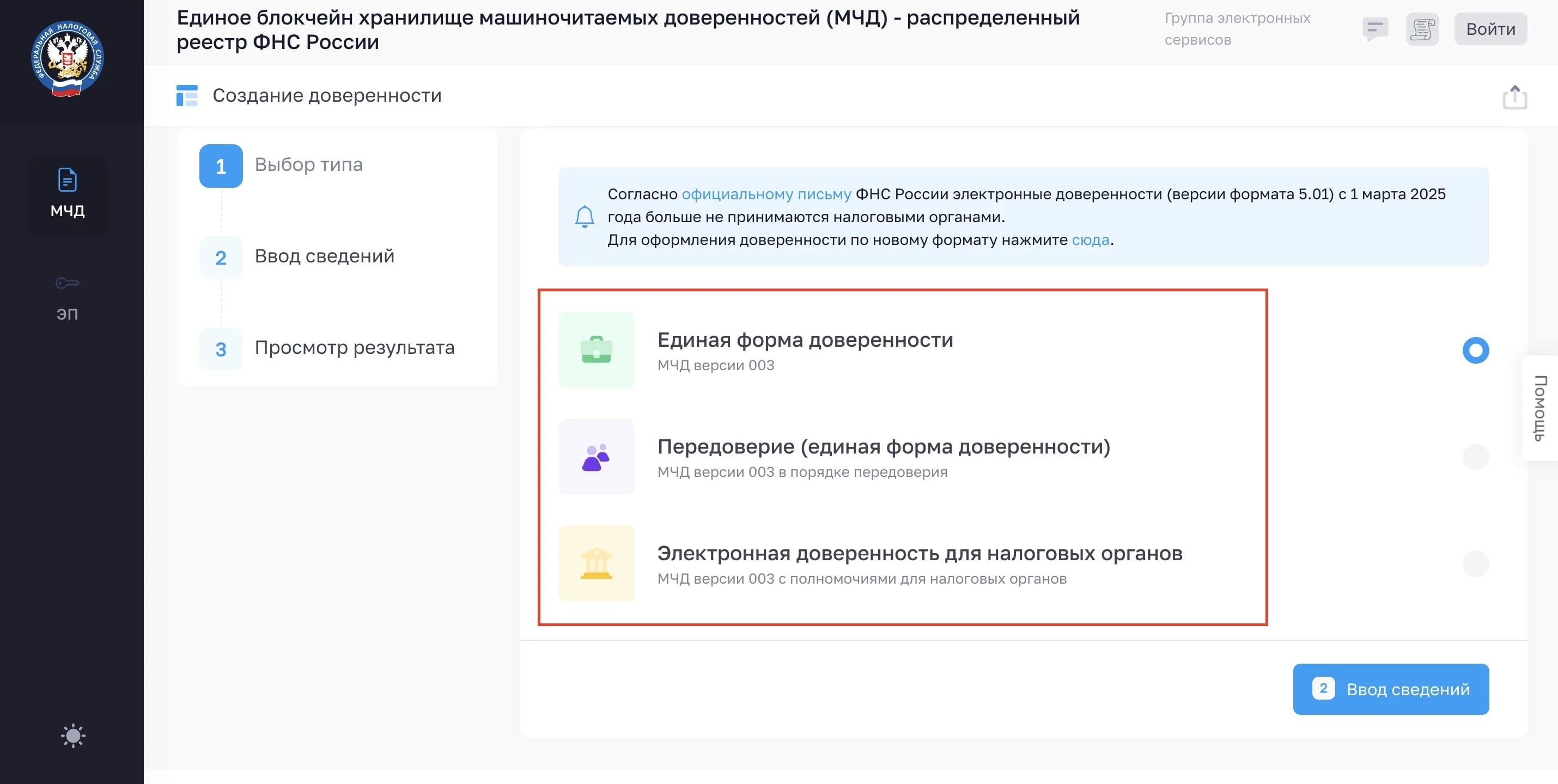This screenshot has height=784, width=1558.
Task: Click the green briefcase icon tile
Action: [597, 350]
